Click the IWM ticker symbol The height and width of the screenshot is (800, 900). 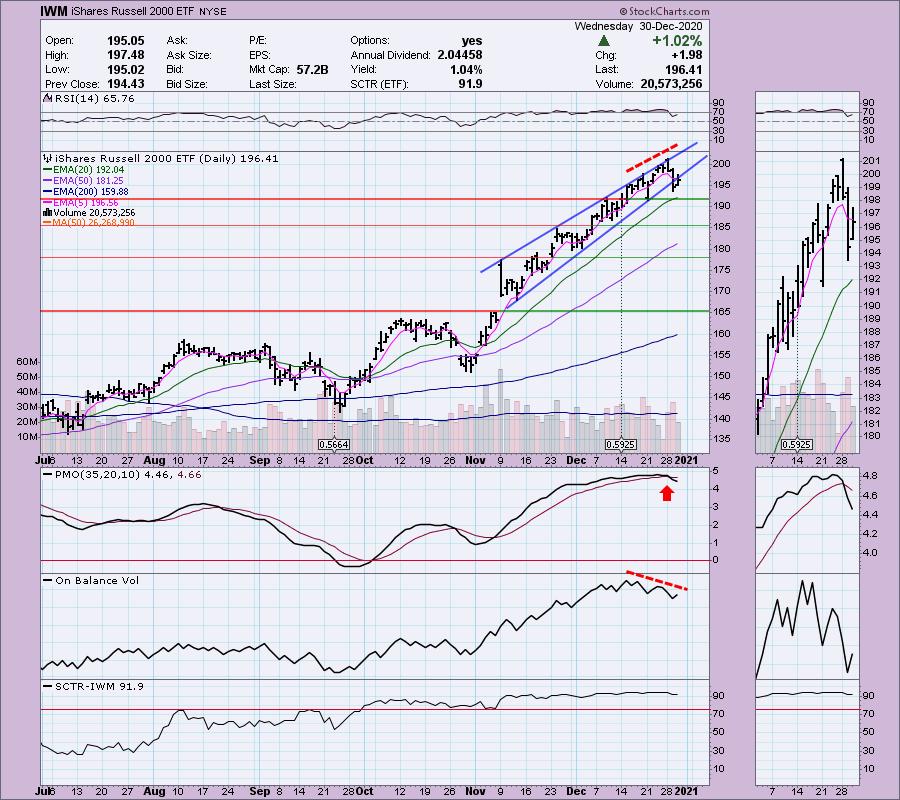click(54, 11)
